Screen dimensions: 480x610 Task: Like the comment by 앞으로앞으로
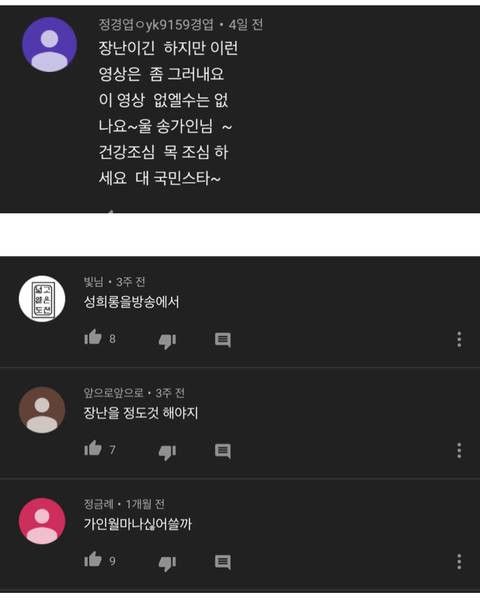pyautogui.click(x=93, y=449)
